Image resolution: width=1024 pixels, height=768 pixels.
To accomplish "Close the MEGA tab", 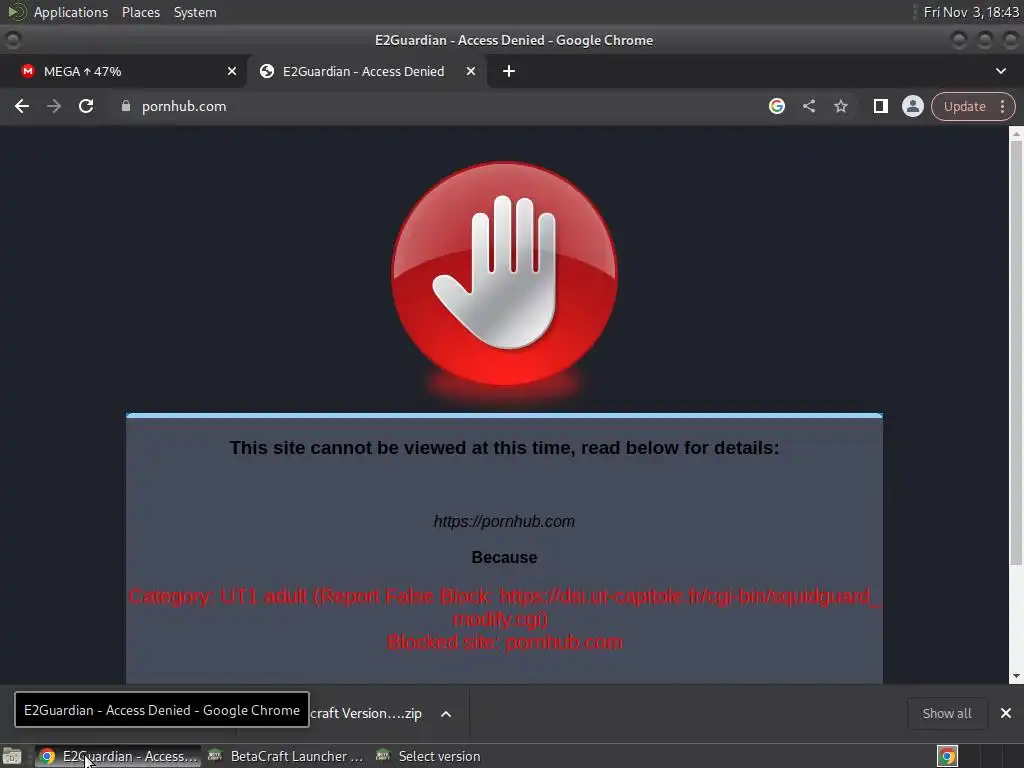I will coord(232,71).
